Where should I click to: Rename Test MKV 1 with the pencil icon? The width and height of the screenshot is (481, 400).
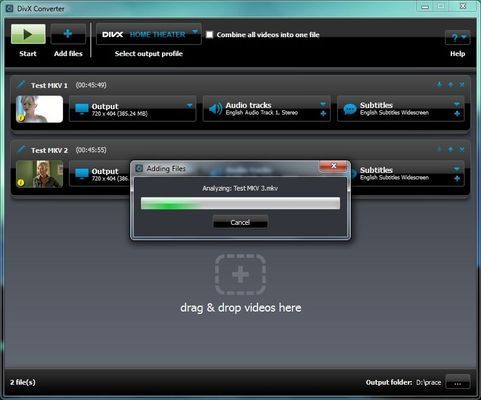[x=21, y=84]
